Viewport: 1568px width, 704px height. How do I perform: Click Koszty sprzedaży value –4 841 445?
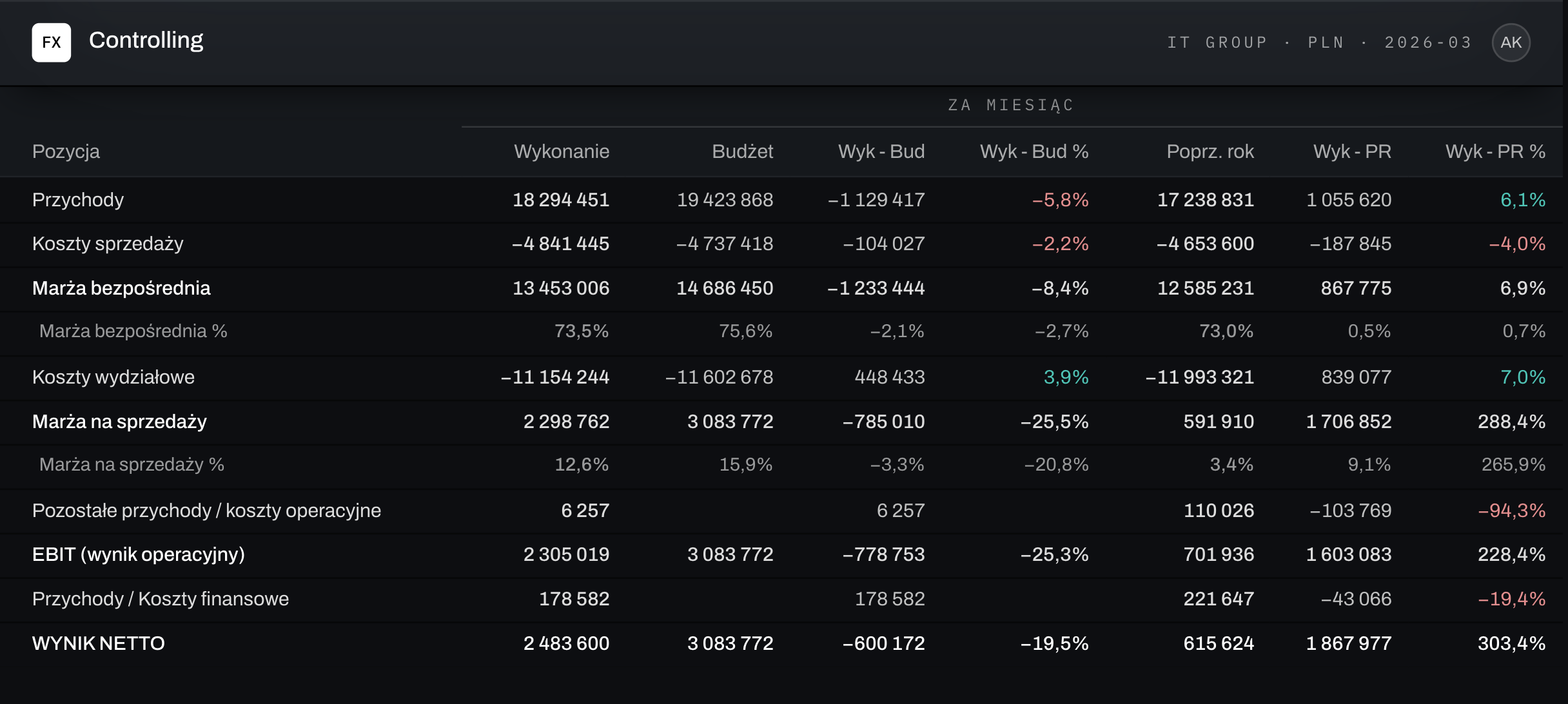560,244
